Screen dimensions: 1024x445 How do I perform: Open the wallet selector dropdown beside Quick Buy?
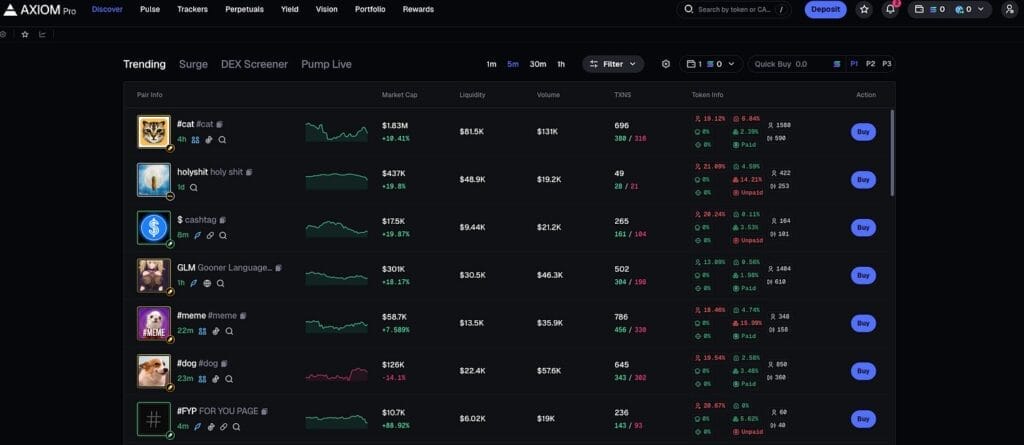pos(710,64)
